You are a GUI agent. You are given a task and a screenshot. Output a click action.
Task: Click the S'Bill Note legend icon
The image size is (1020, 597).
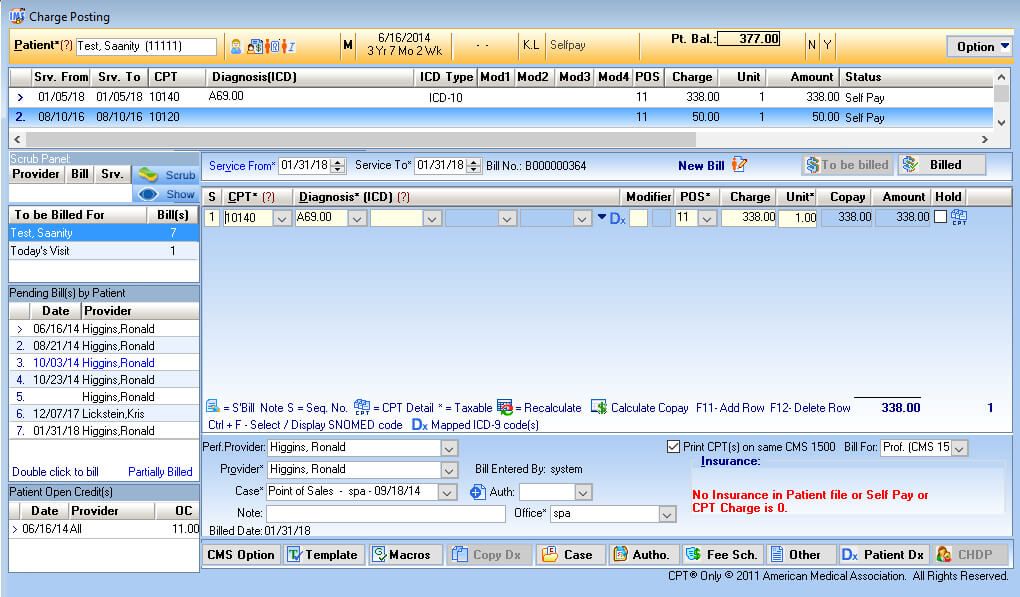tap(213, 406)
